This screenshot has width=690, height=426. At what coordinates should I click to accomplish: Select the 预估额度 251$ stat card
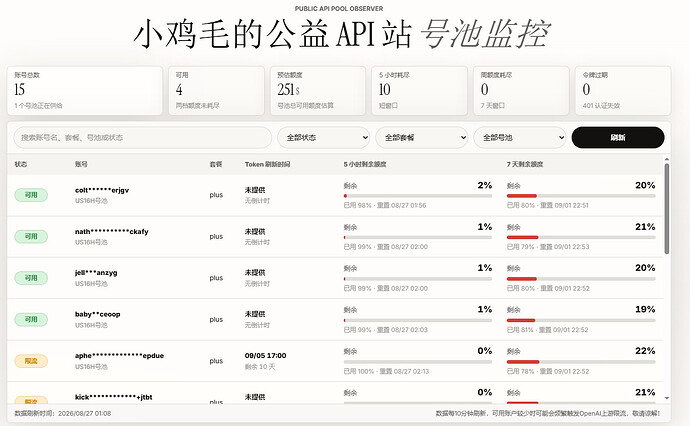[318, 91]
